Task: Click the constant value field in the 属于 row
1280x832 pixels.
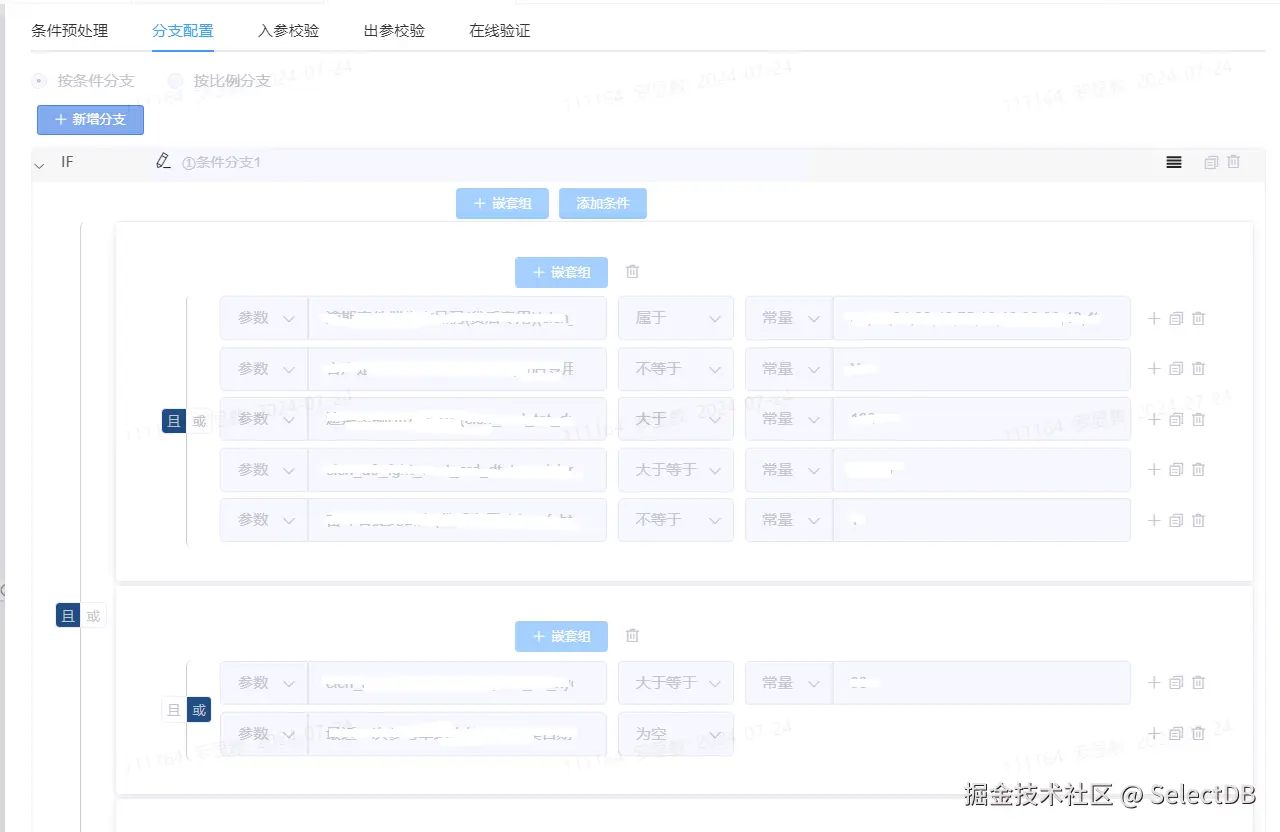Action: point(981,318)
